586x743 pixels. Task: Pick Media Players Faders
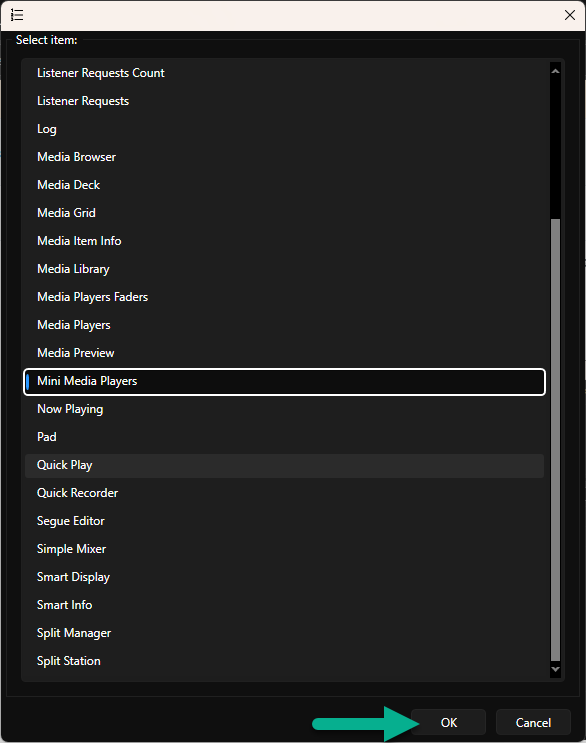[284, 297]
